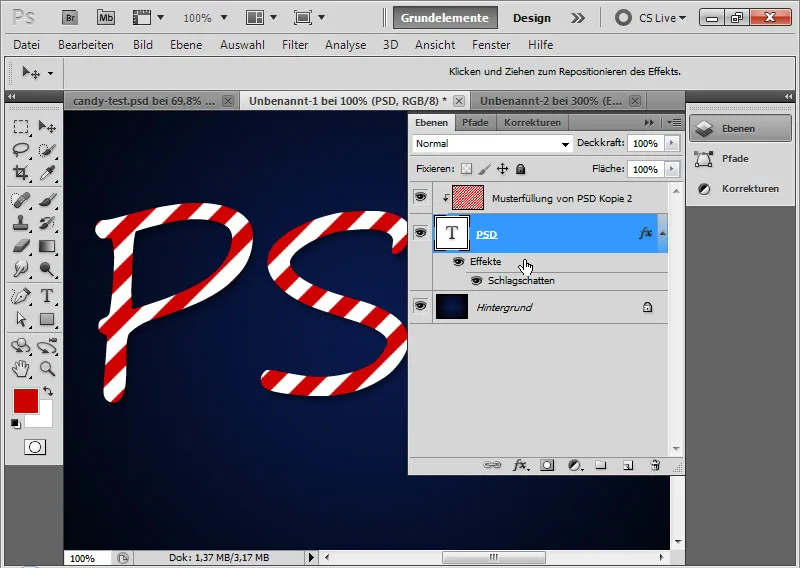Open the layers panel flyout menu
Image resolution: width=800 pixels, height=568 pixels.
(x=674, y=122)
